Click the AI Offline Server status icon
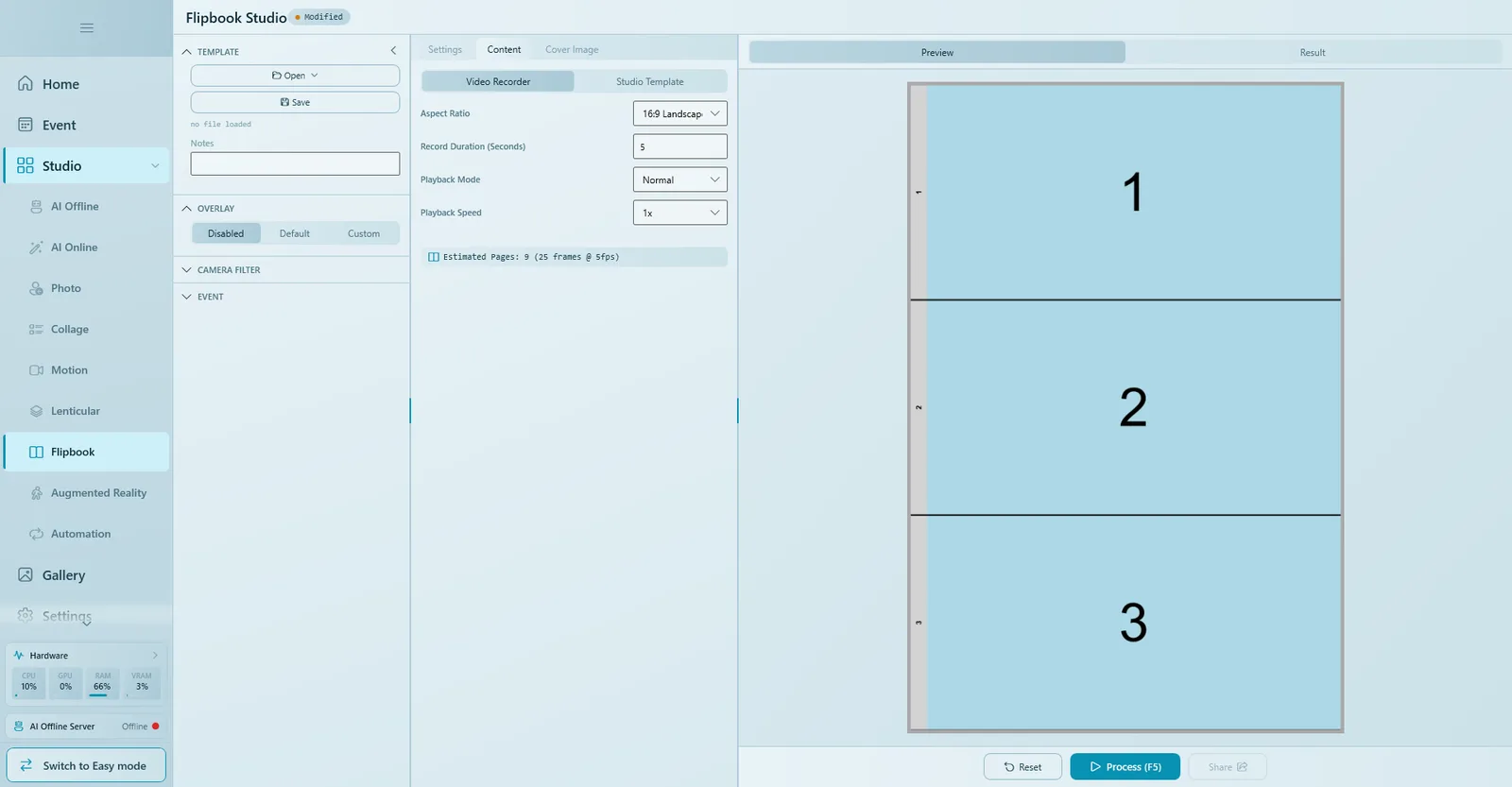 [x=19, y=727]
